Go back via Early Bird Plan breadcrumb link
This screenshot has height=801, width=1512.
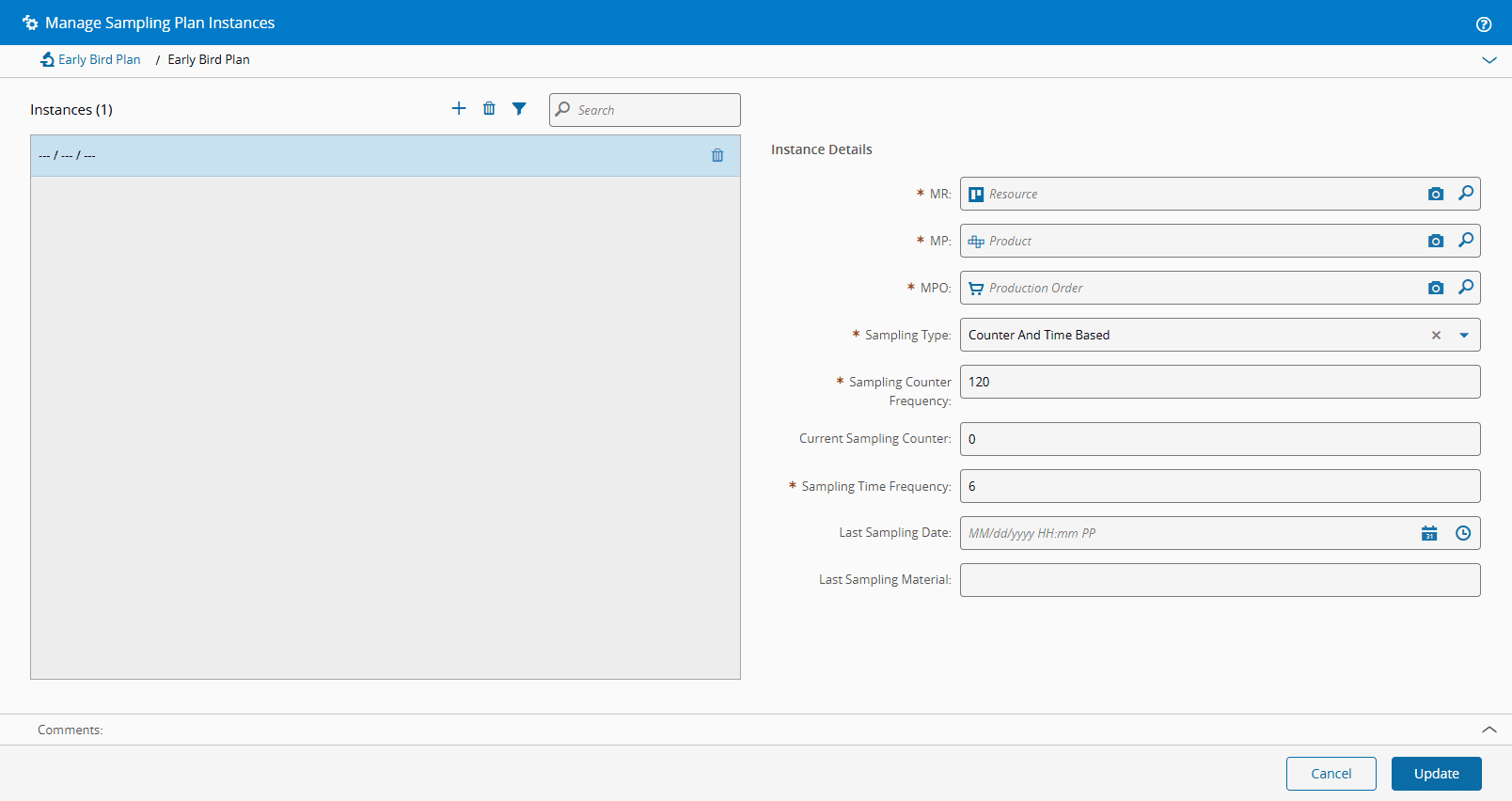click(99, 59)
